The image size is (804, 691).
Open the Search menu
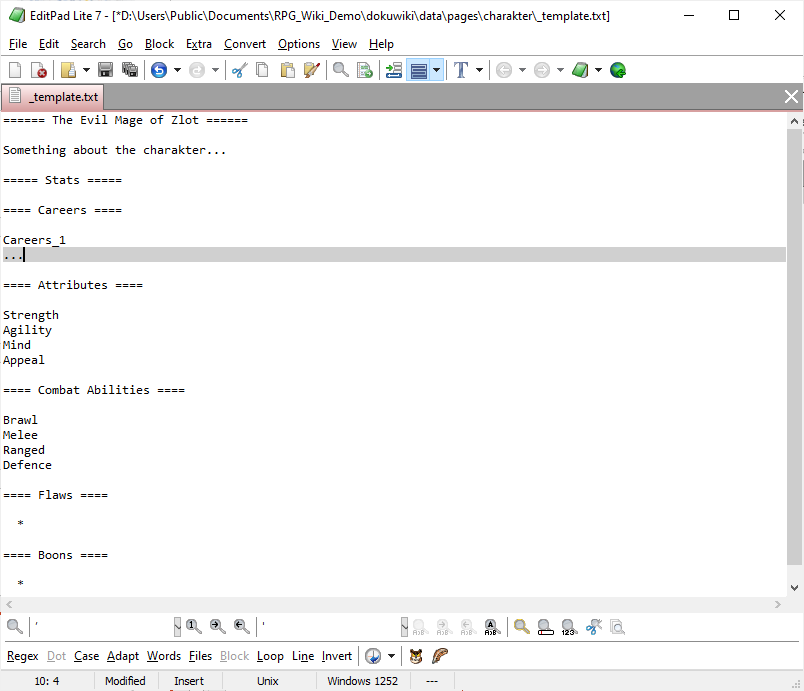(x=88, y=44)
